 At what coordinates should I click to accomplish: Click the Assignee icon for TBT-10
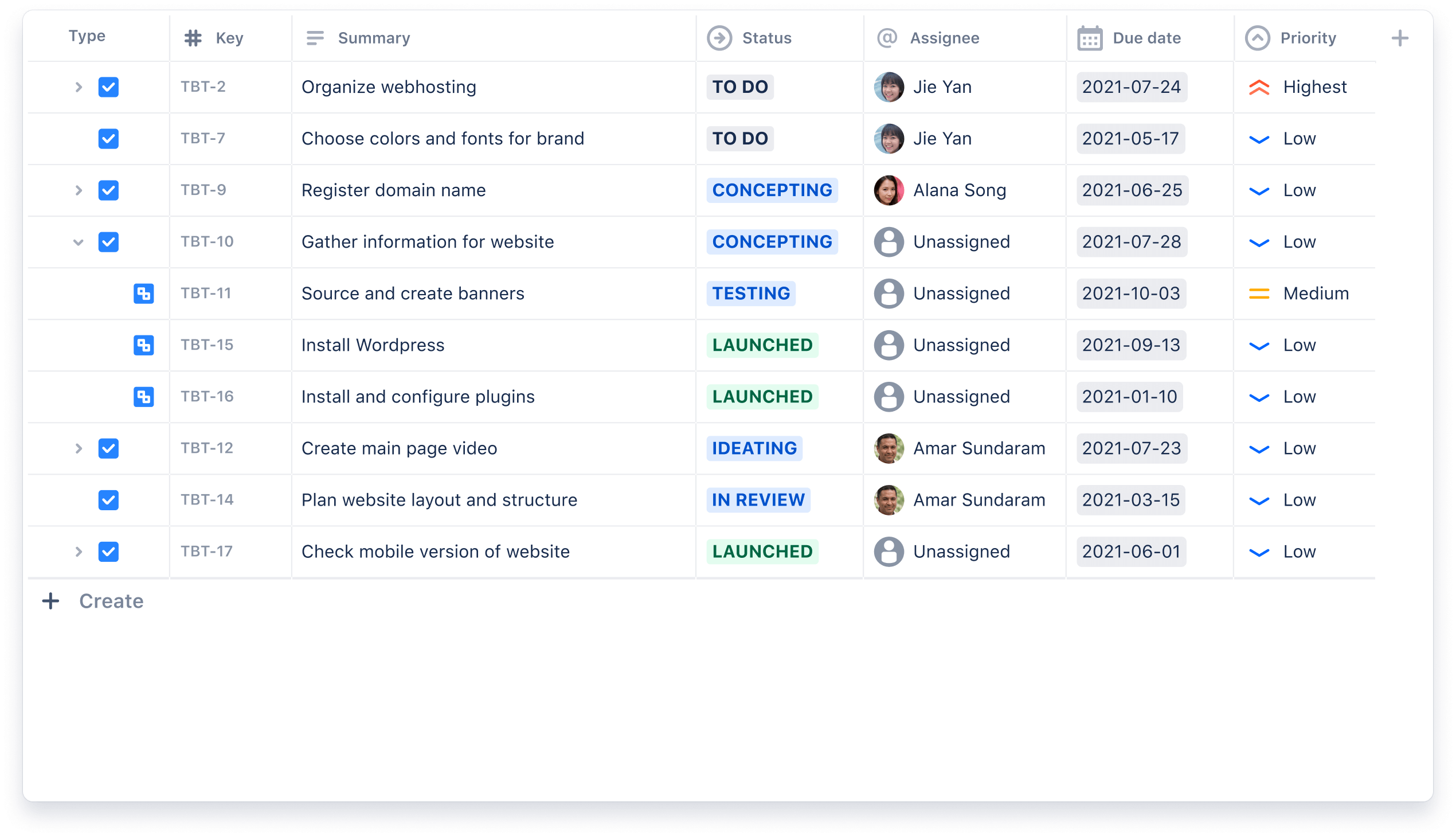click(x=887, y=242)
